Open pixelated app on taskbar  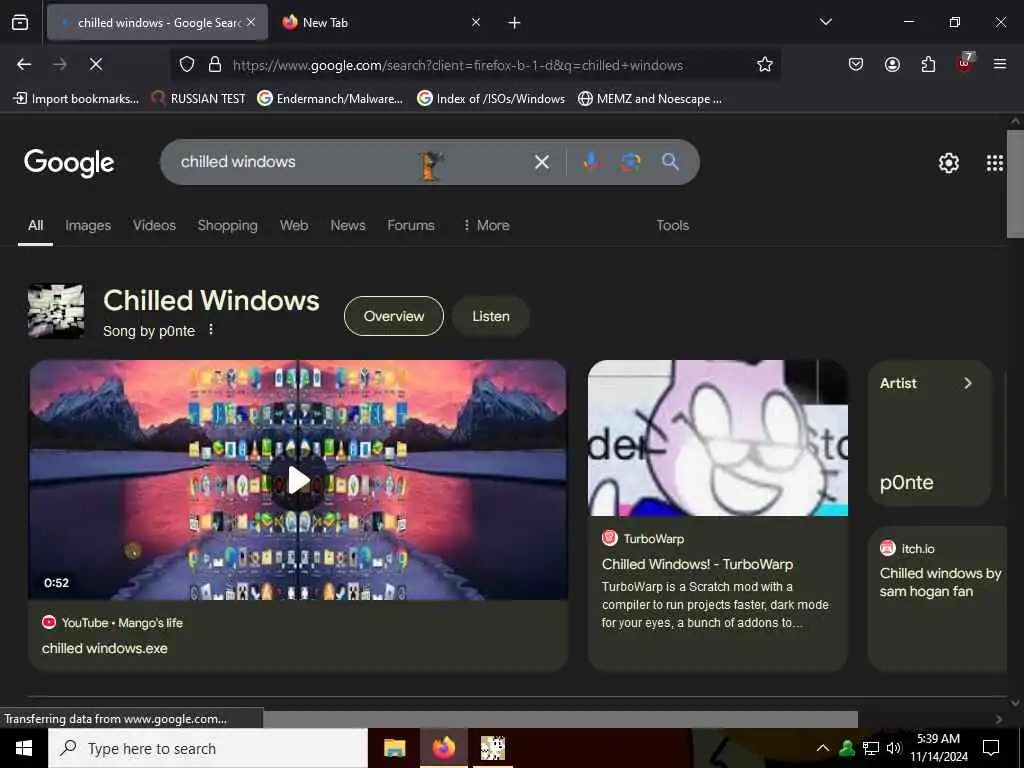(492, 748)
